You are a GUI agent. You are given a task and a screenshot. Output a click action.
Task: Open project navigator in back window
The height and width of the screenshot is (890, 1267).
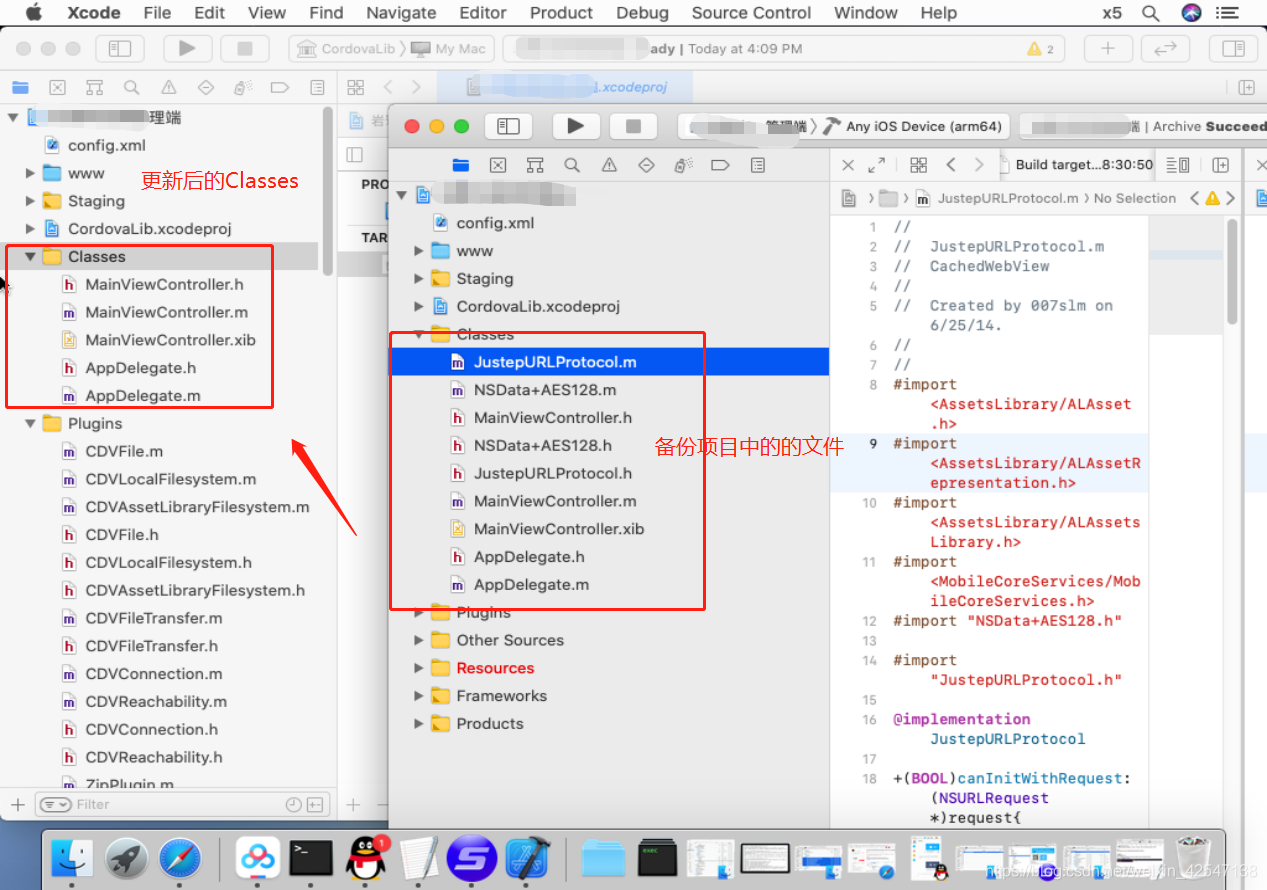pos(20,87)
